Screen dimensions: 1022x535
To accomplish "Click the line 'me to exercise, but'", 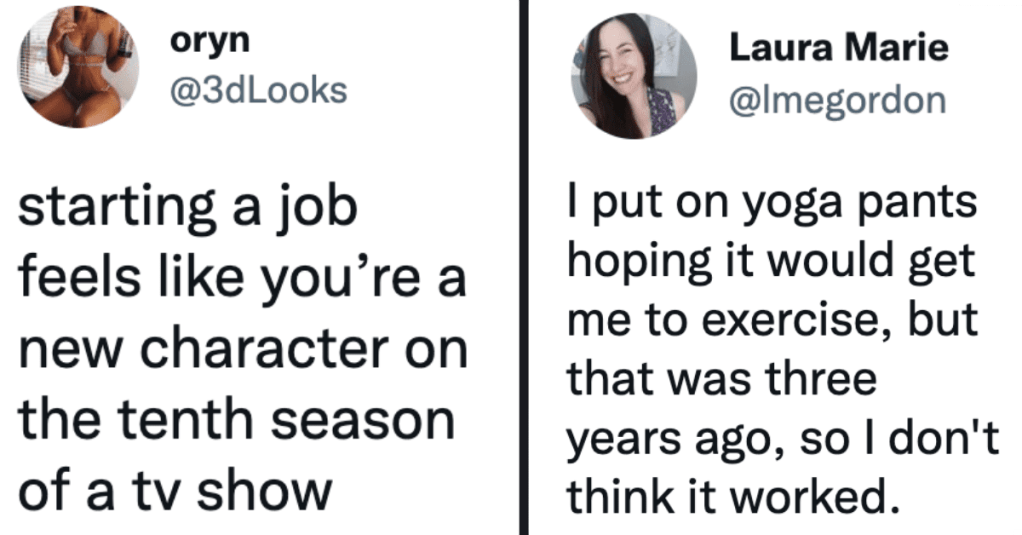I will (772, 321).
